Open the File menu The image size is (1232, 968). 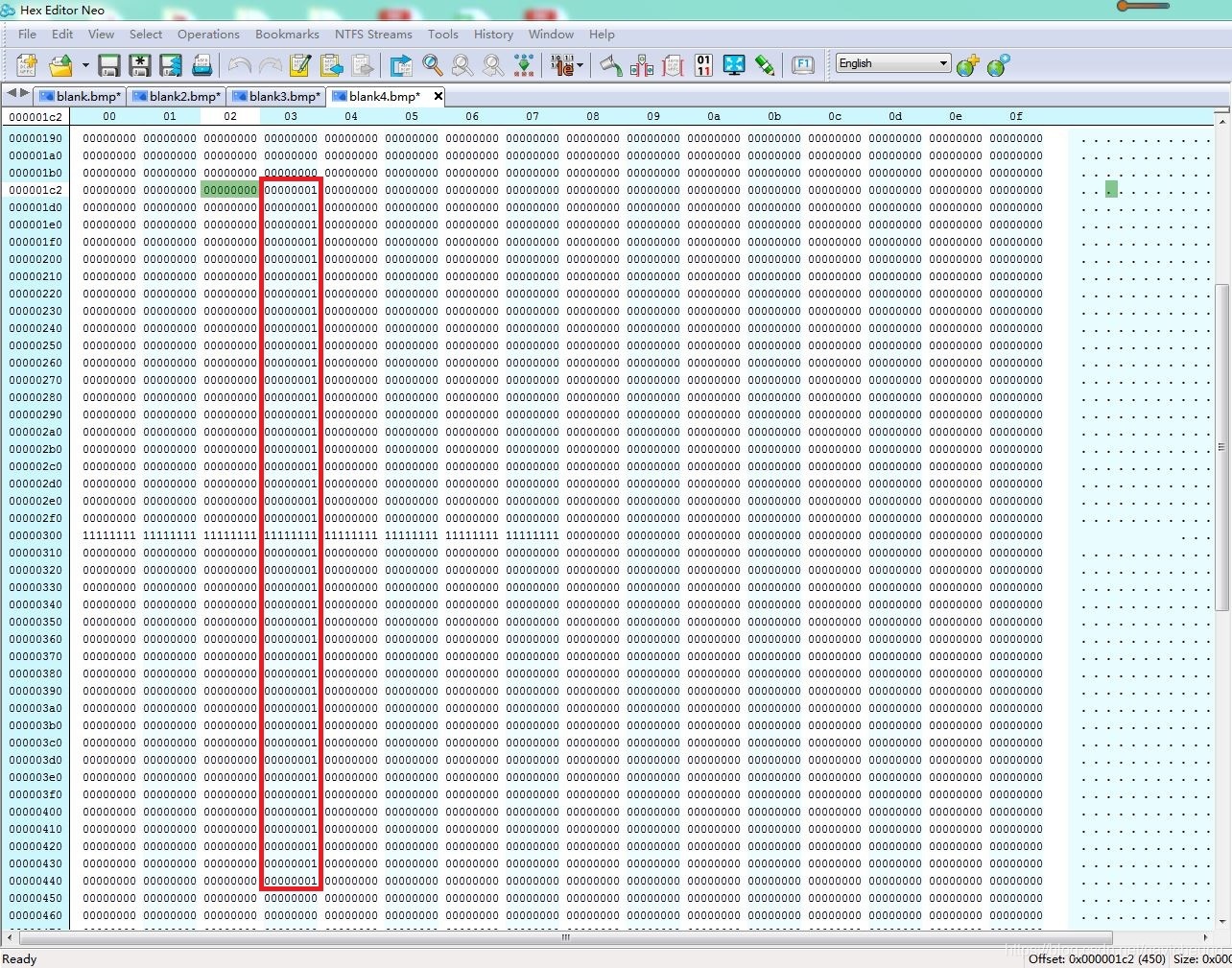[27, 34]
